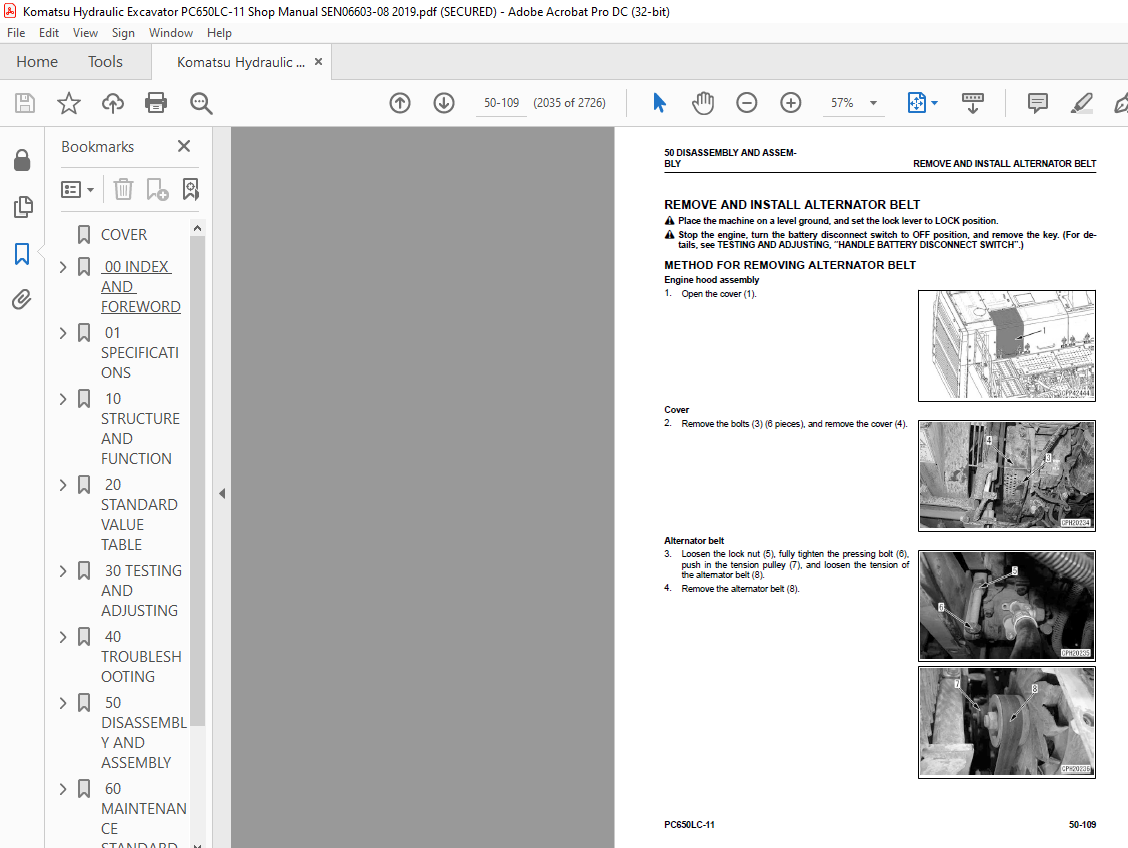Expand the 10 STRUCTURE AND FUNCTION bookmark
Screen dimensions: 1128x848
click(63, 399)
